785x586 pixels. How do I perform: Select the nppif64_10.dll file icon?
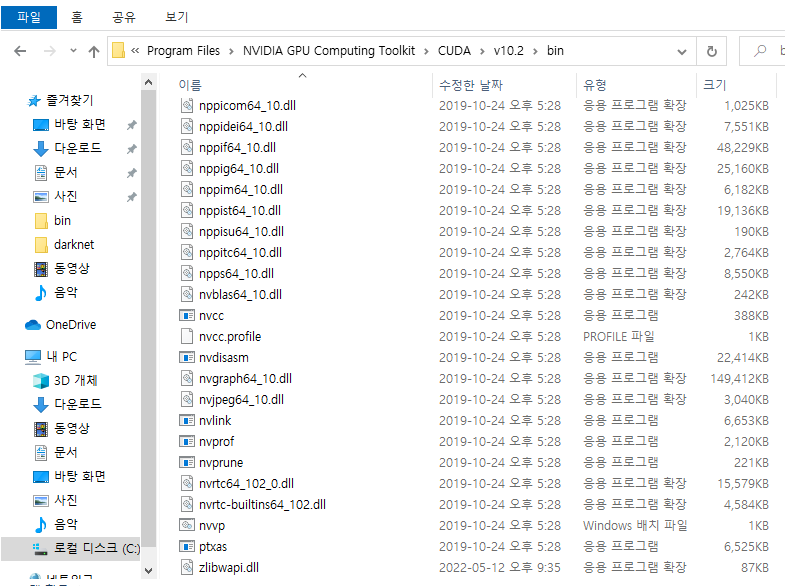point(187,148)
